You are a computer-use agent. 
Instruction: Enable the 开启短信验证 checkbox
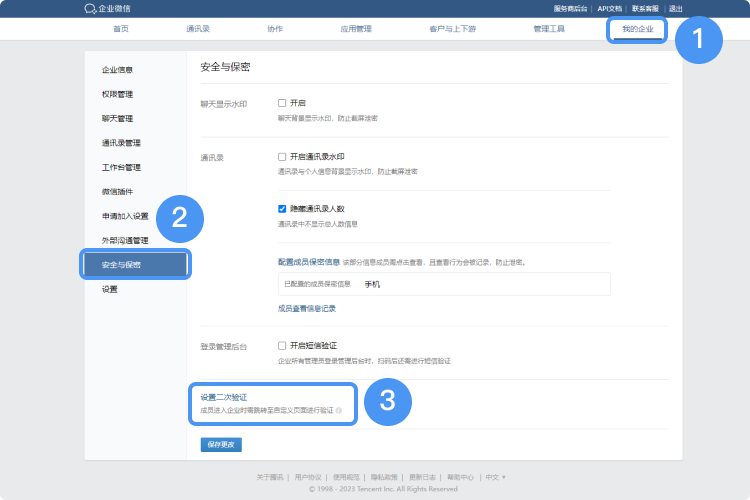pyautogui.click(x=282, y=345)
